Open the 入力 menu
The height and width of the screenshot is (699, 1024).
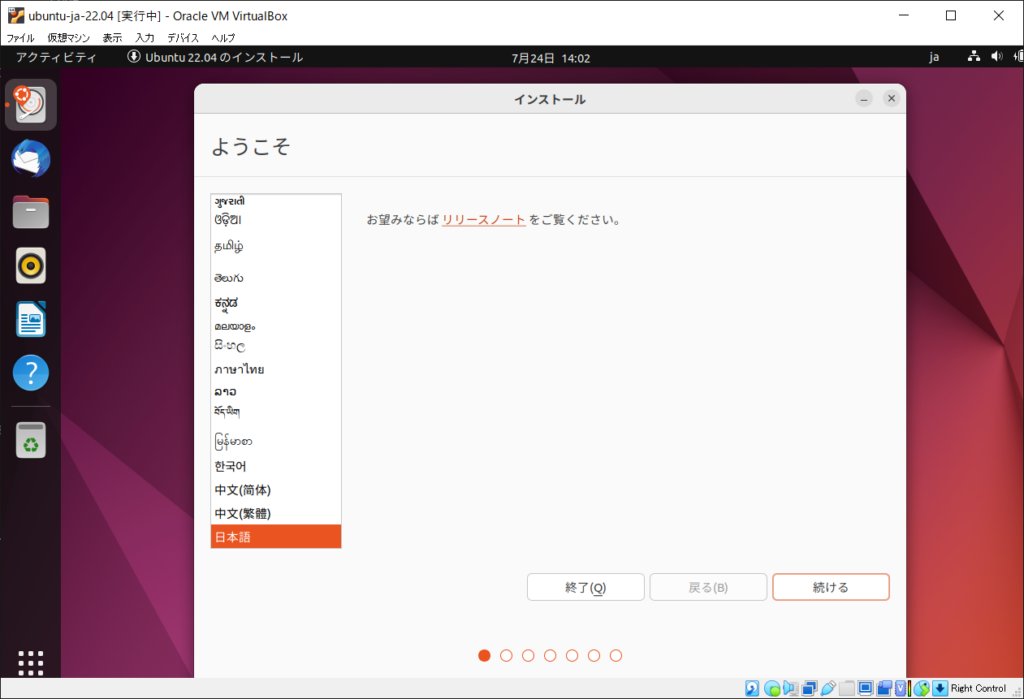coord(145,38)
